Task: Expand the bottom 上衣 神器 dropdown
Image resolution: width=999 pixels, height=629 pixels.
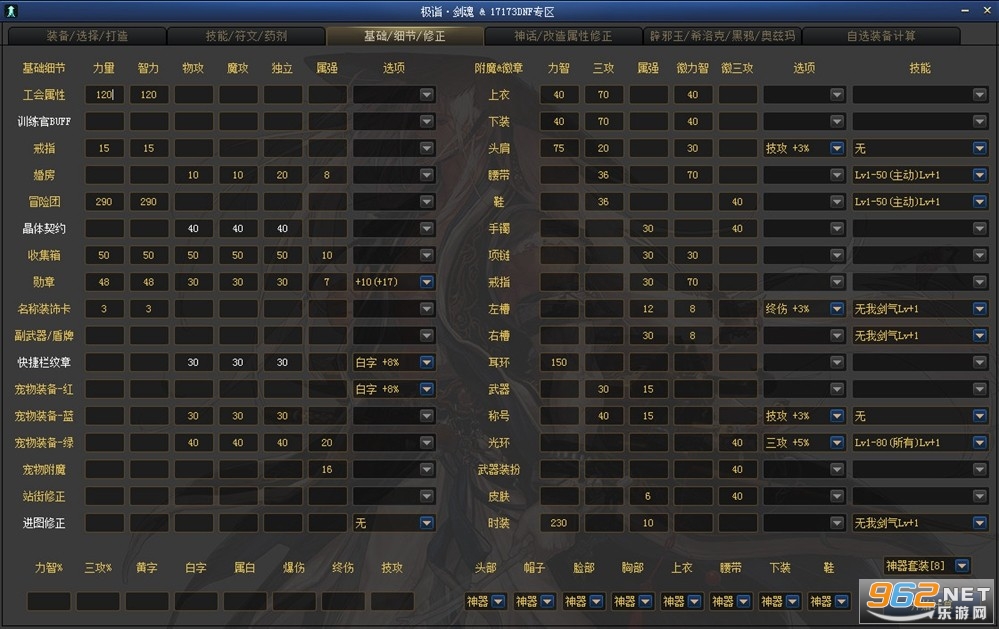Action: [x=695, y=602]
